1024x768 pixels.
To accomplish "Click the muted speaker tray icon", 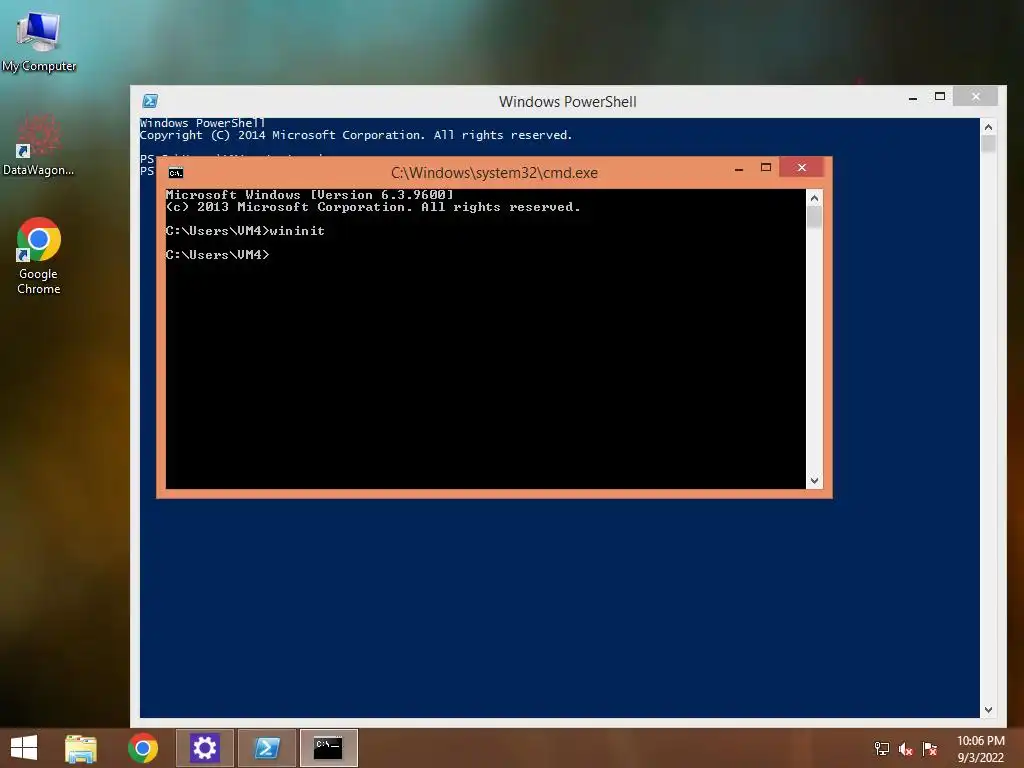I will point(905,749).
